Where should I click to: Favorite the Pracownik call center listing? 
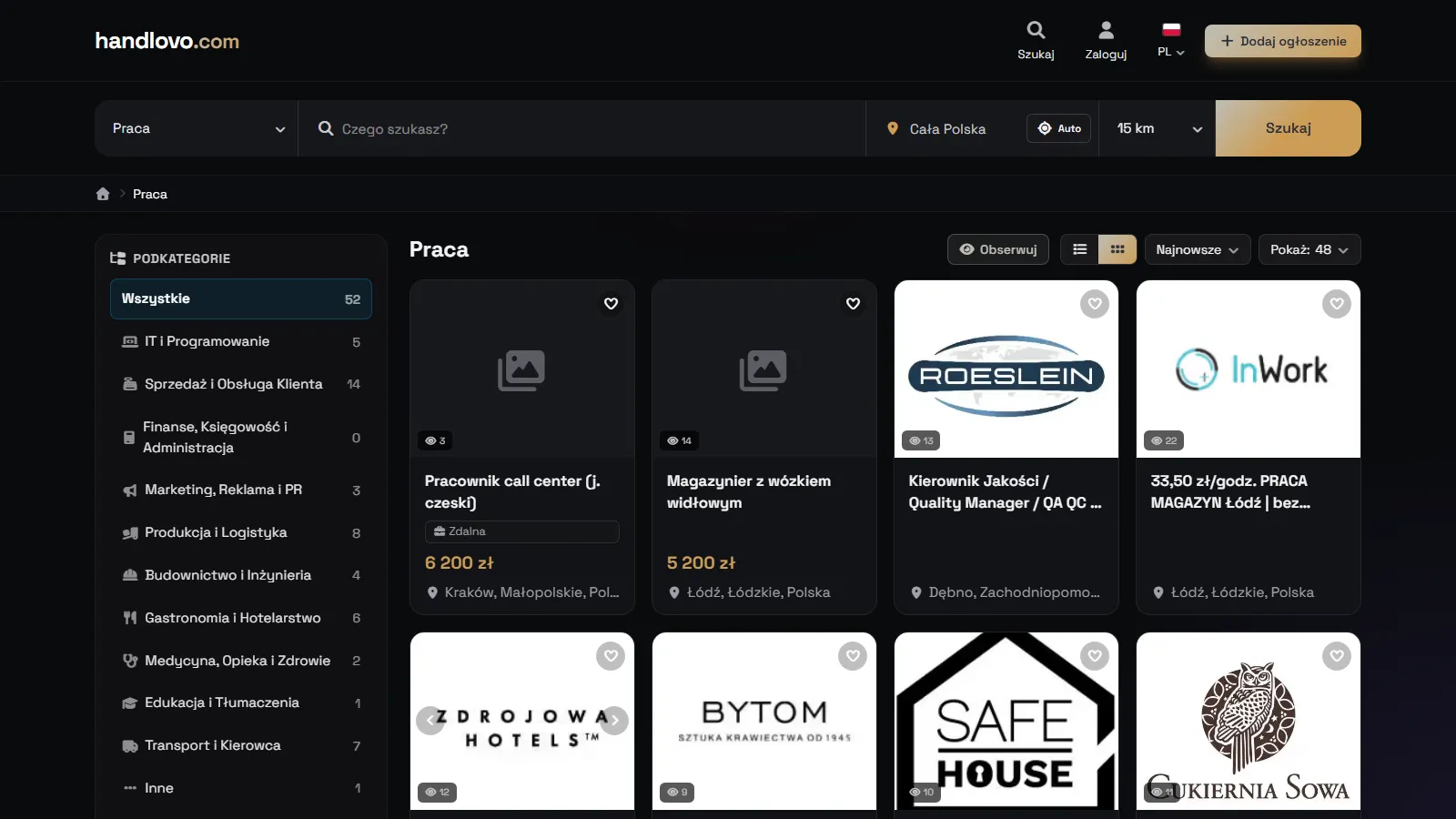pyautogui.click(x=611, y=304)
